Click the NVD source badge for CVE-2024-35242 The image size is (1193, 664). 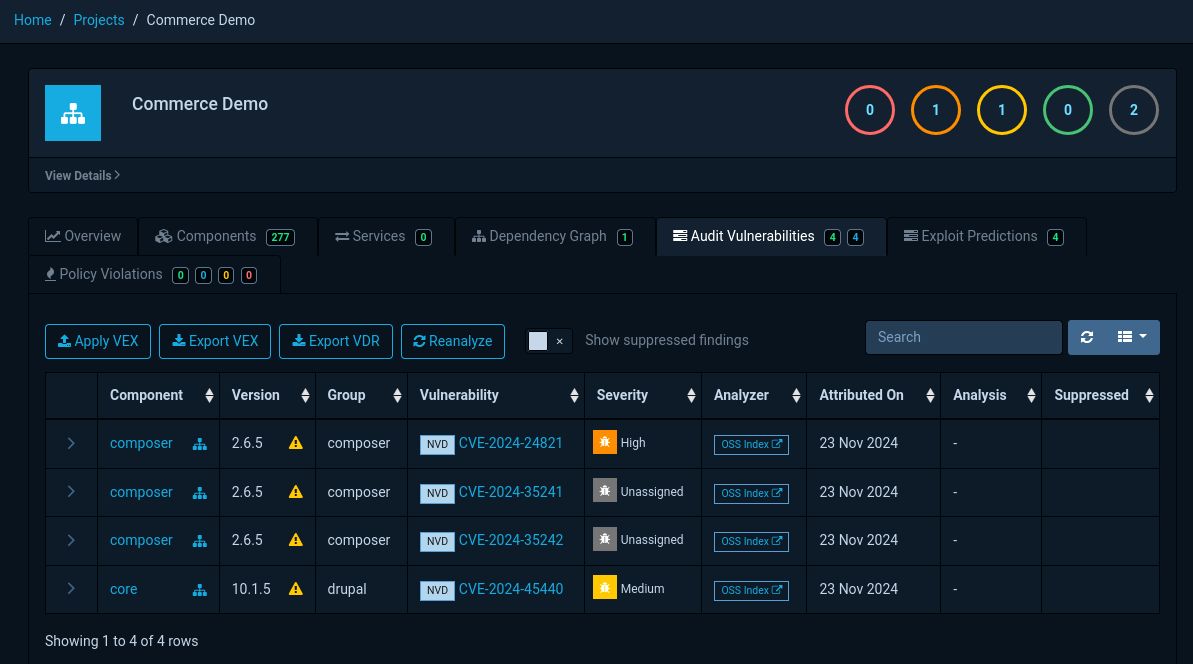point(437,541)
